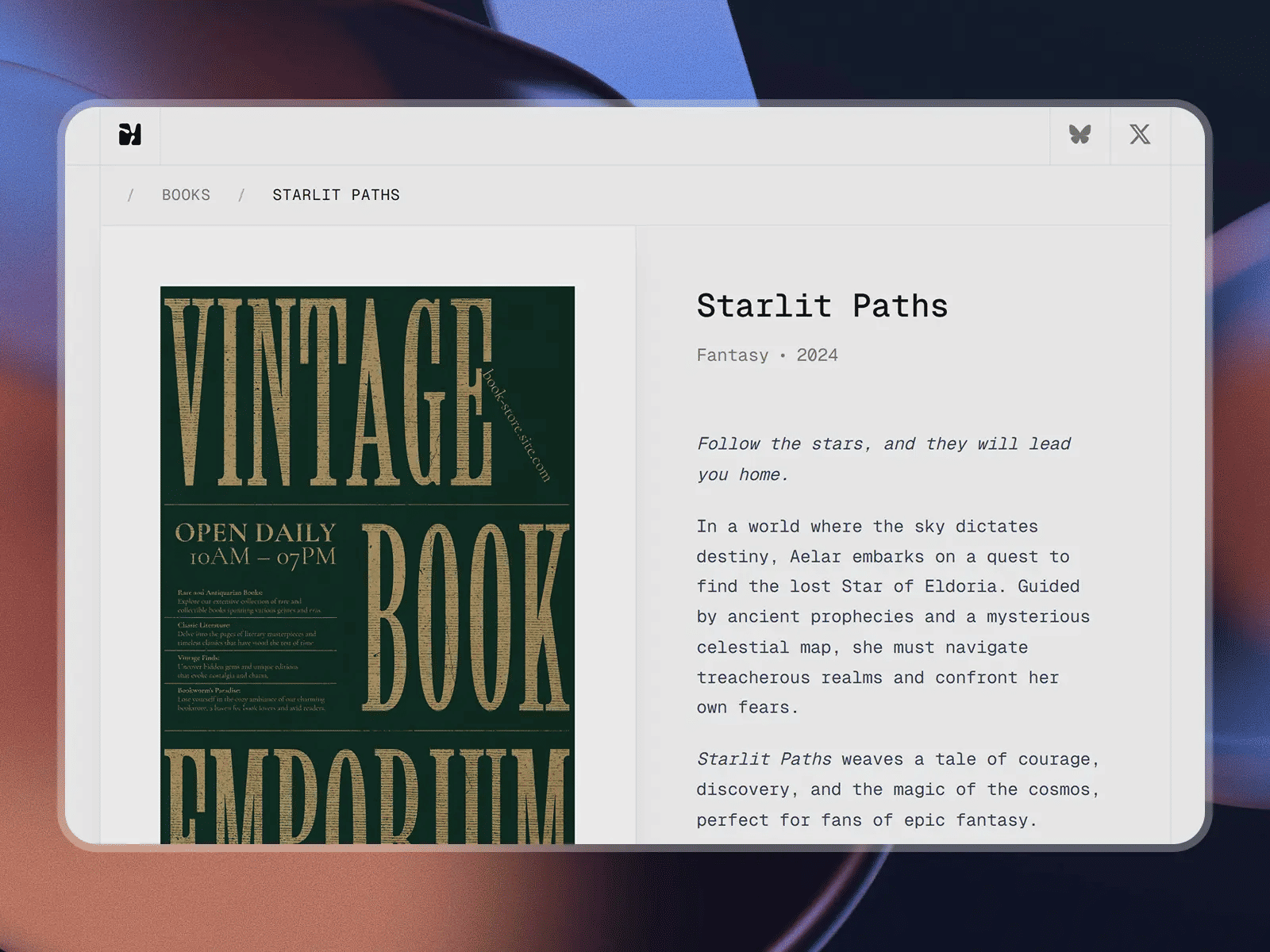Image resolution: width=1270 pixels, height=952 pixels.
Task: Go to BOOKS in the breadcrumb
Action: tap(186, 195)
